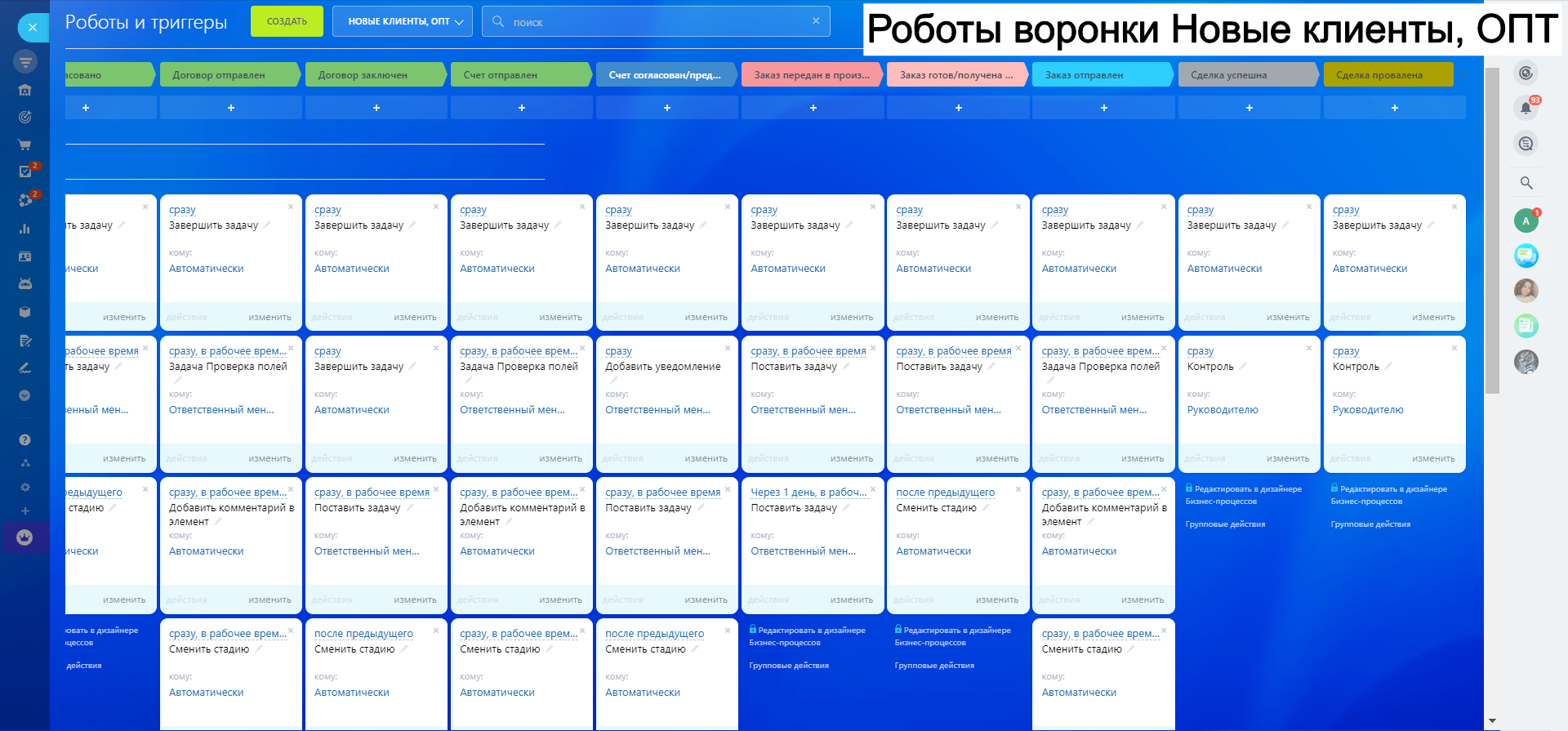The image size is (1568, 731).
Task: Open the shopping cart section in left sidebar
Action: (24, 145)
